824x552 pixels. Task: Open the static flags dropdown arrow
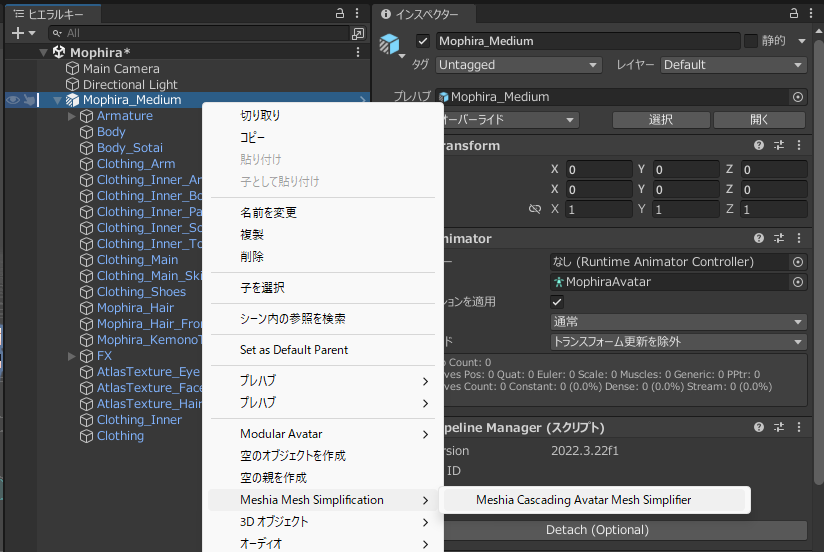tap(802, 41)
